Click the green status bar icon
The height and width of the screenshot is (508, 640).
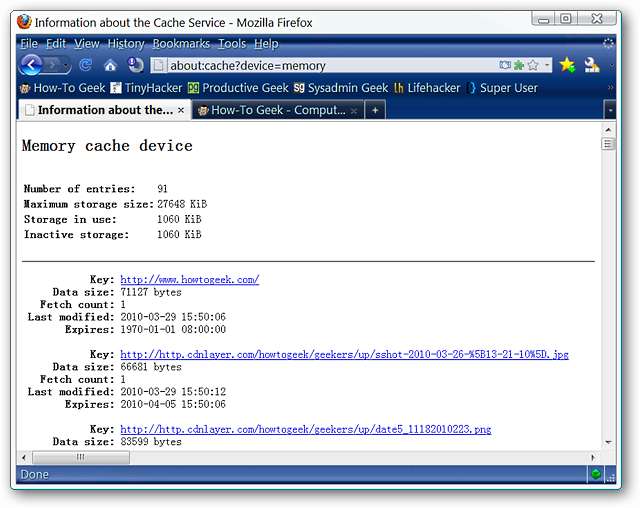[596, 474]
